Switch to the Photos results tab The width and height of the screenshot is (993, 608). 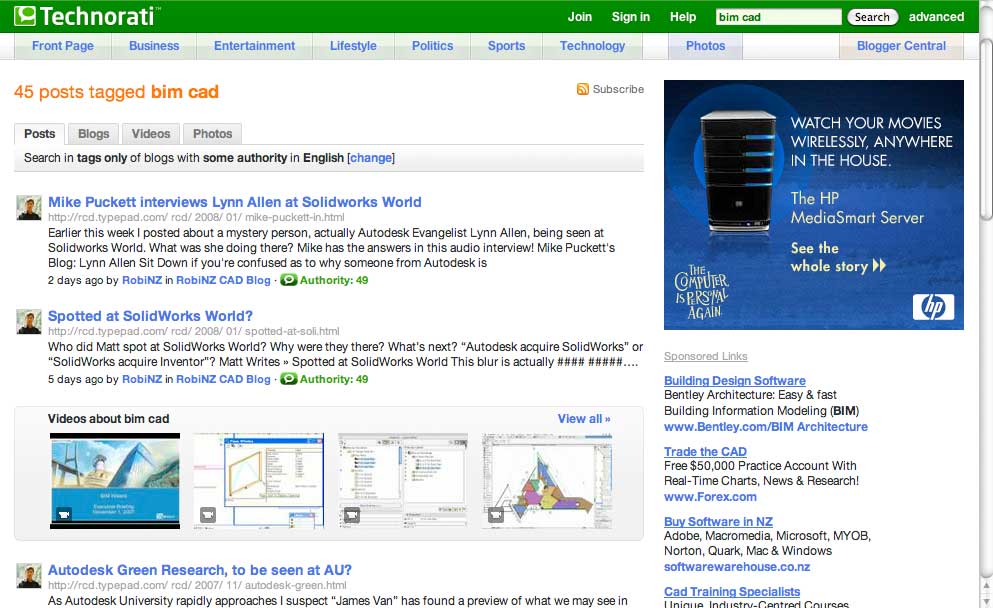point(212,134)
